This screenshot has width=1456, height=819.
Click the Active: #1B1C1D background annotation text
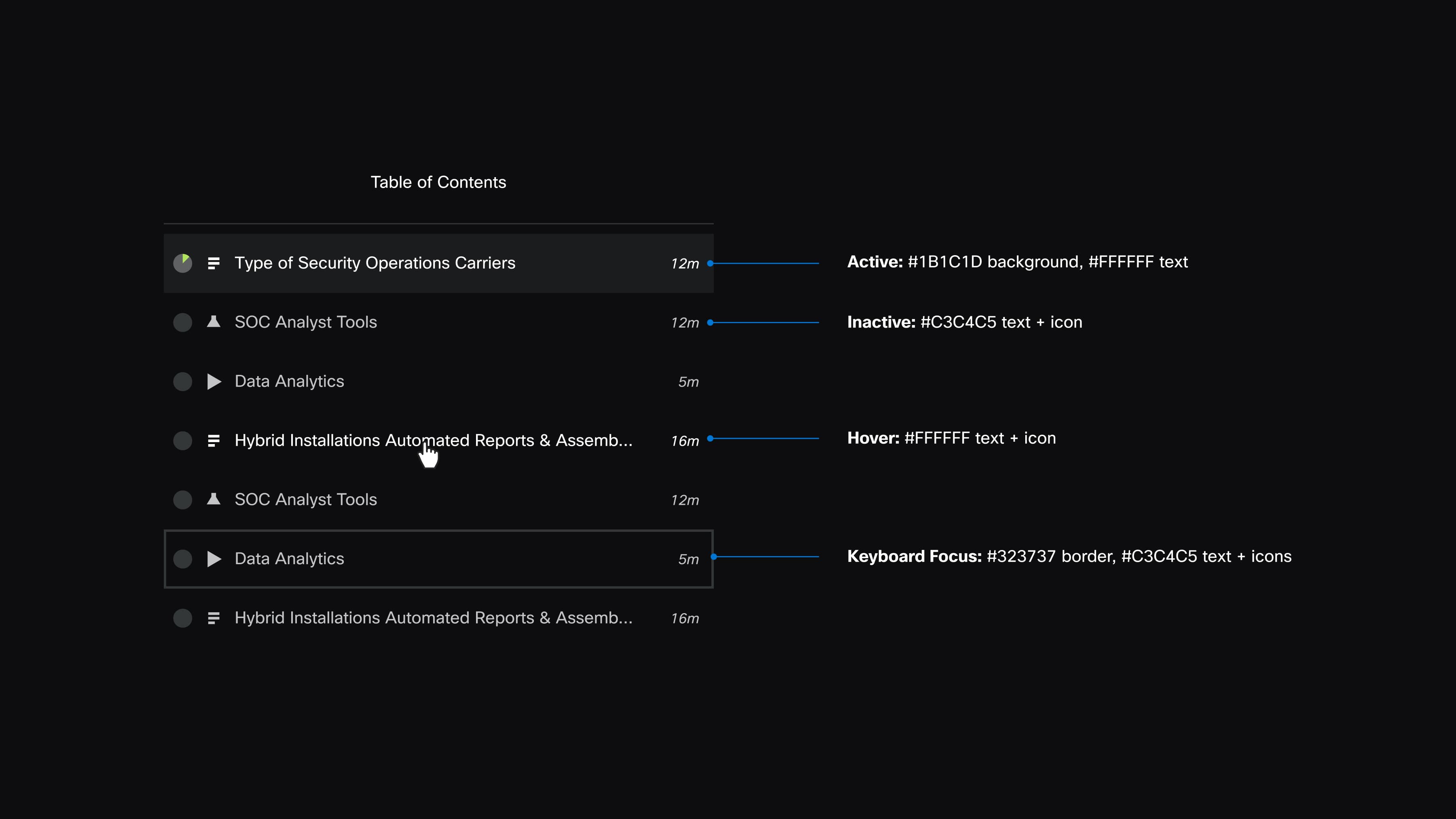point(1018,262)
